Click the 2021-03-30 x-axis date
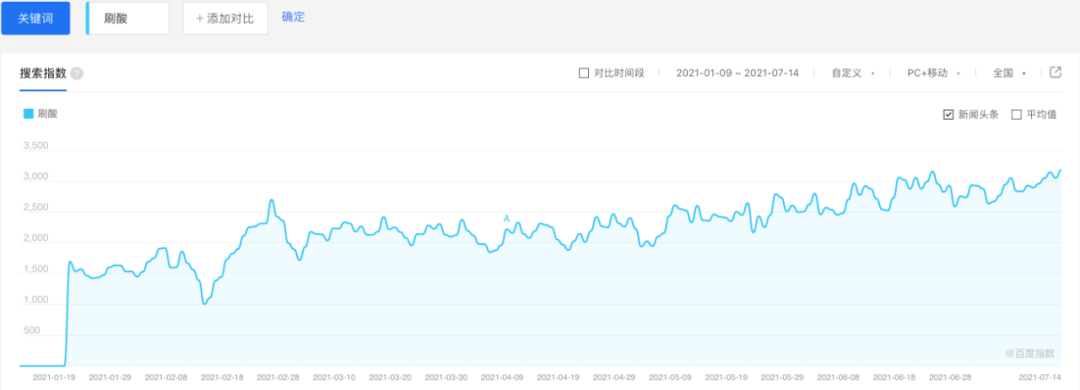The image size is (1080, 390). (446, 378)
